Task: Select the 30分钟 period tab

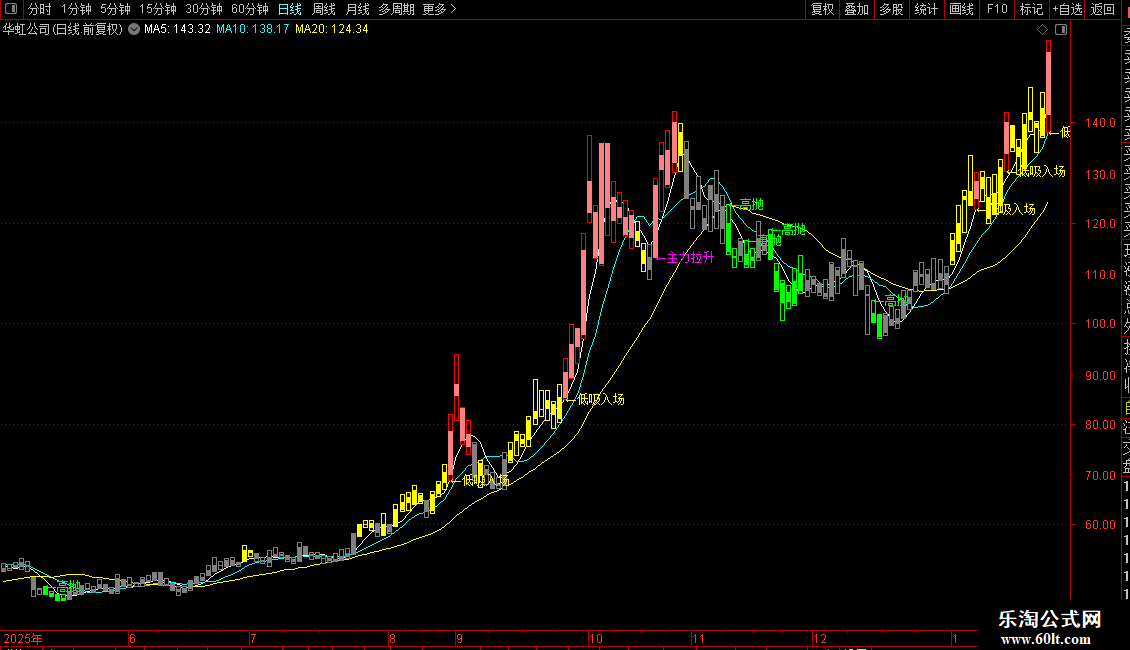Action: pyautogui.click(x=203, y=9)
